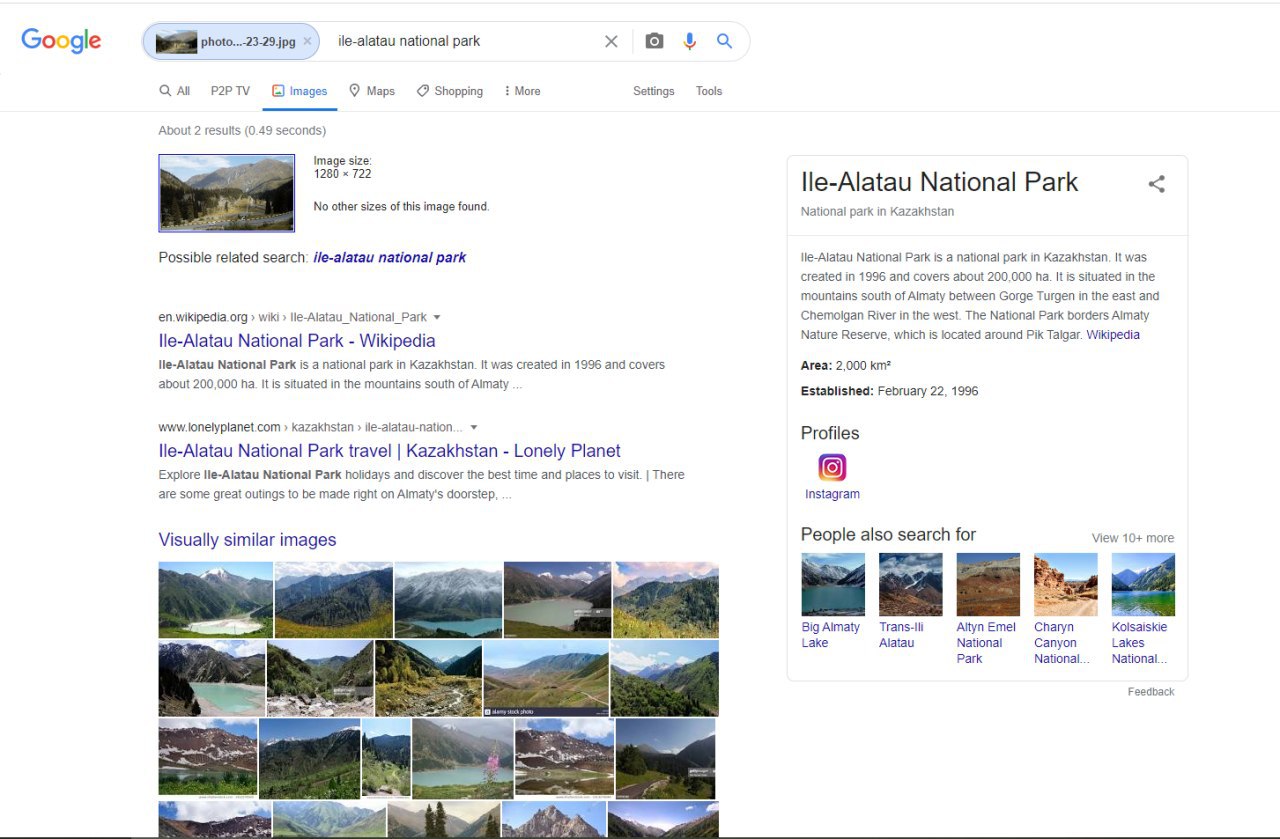
Task: Select the Images tab
Action: click(300, 91)
